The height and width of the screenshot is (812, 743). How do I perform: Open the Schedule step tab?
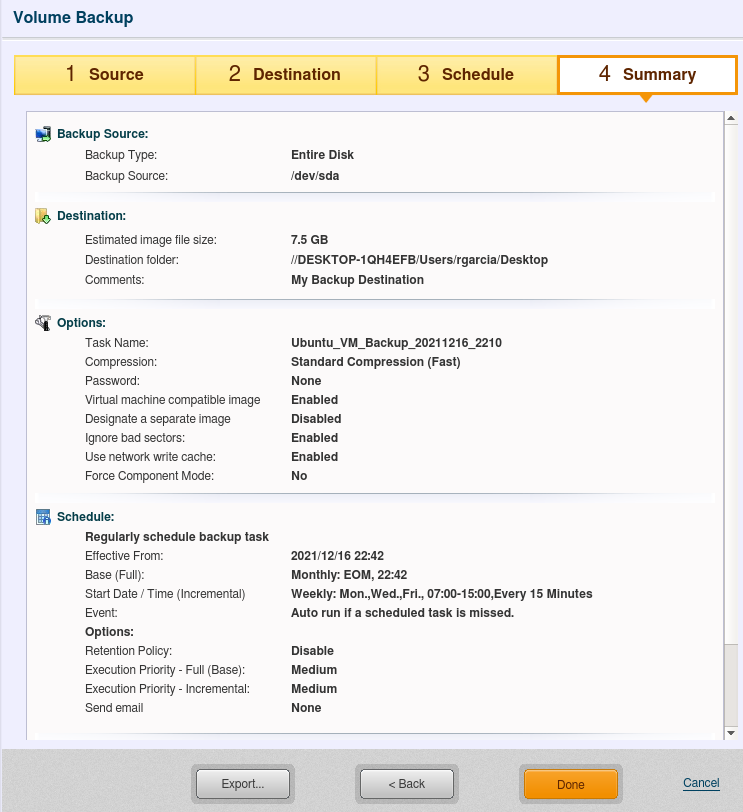[466, 74]
